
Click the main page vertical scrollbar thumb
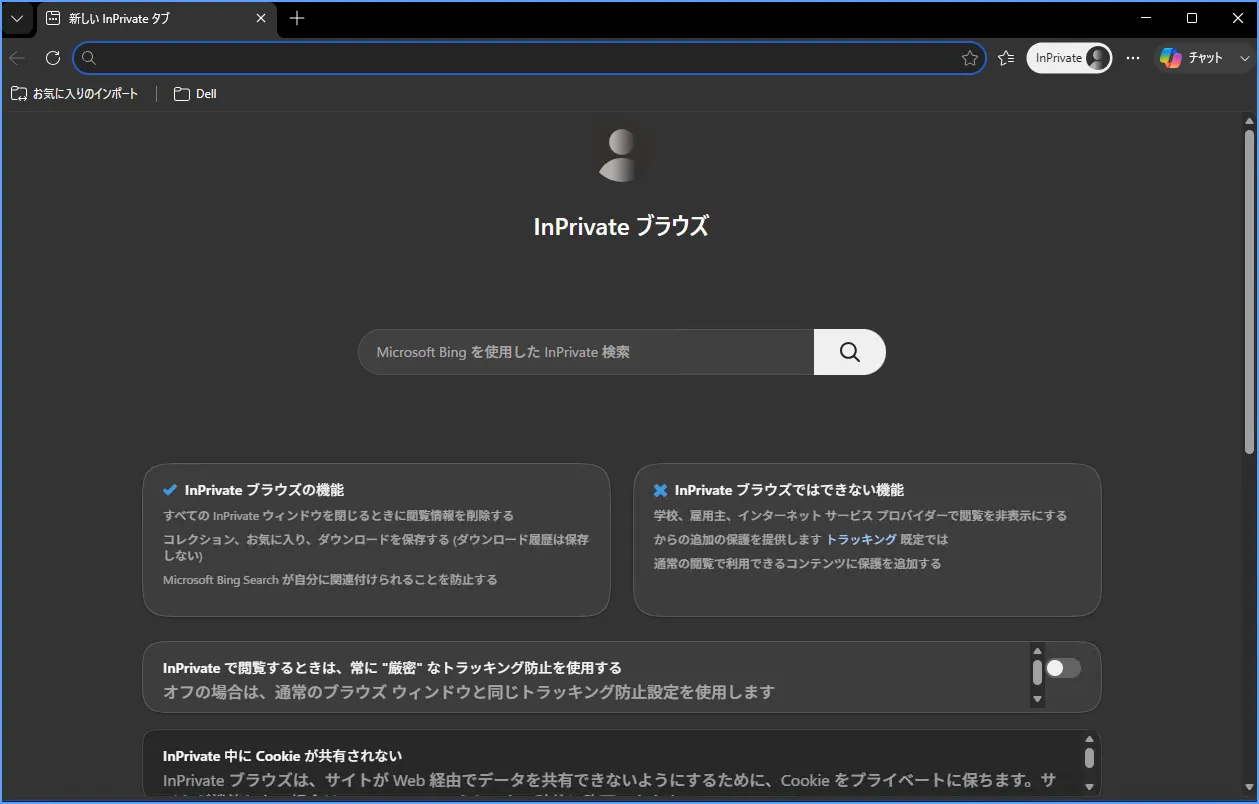pyautogui.click(x=1249, y=290)
